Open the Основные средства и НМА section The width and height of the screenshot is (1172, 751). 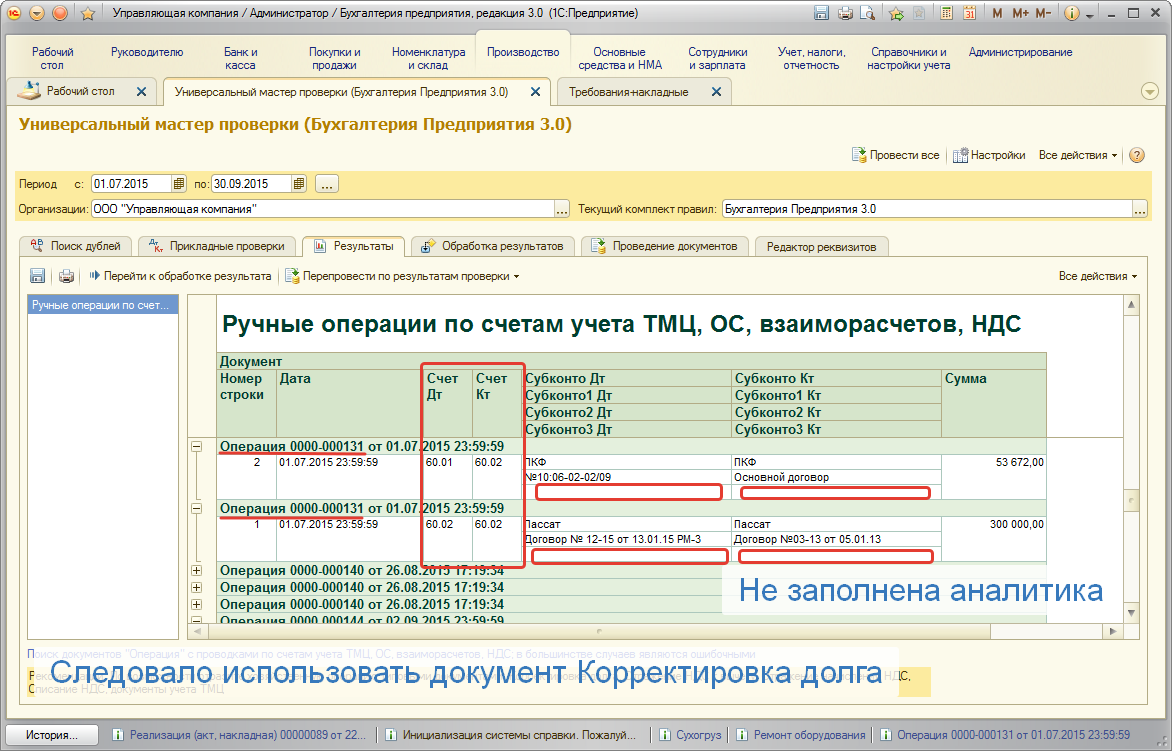tap(620, 58)
